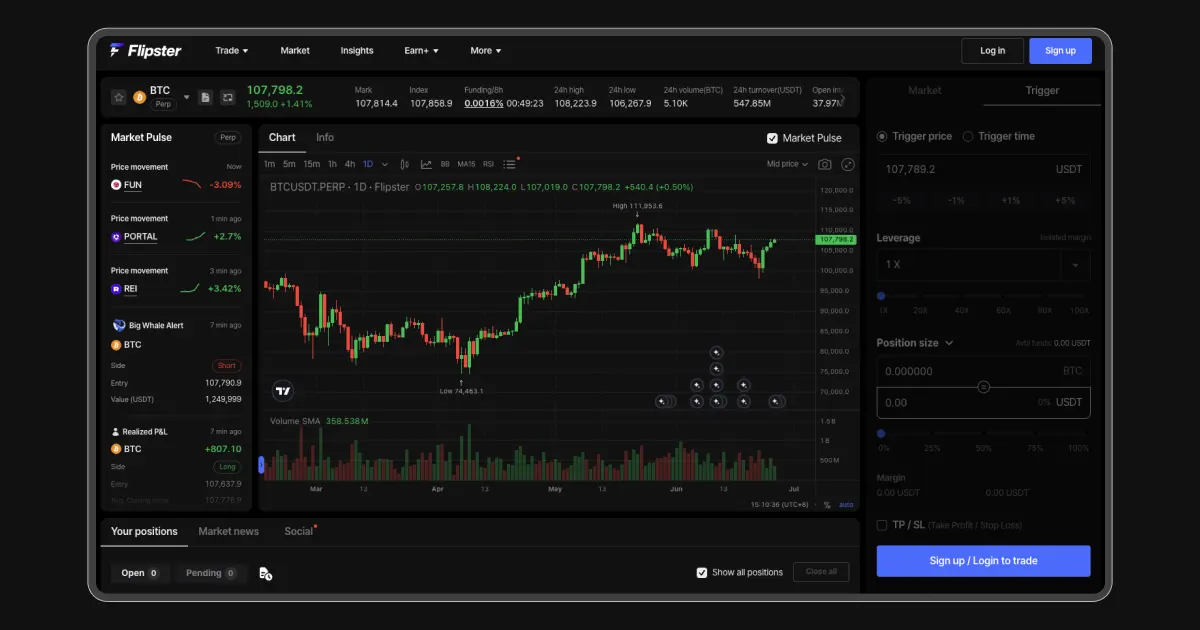This screenshot has height=630, width=1200.
Task: Open the chart list settings icon
Action: 510,164
